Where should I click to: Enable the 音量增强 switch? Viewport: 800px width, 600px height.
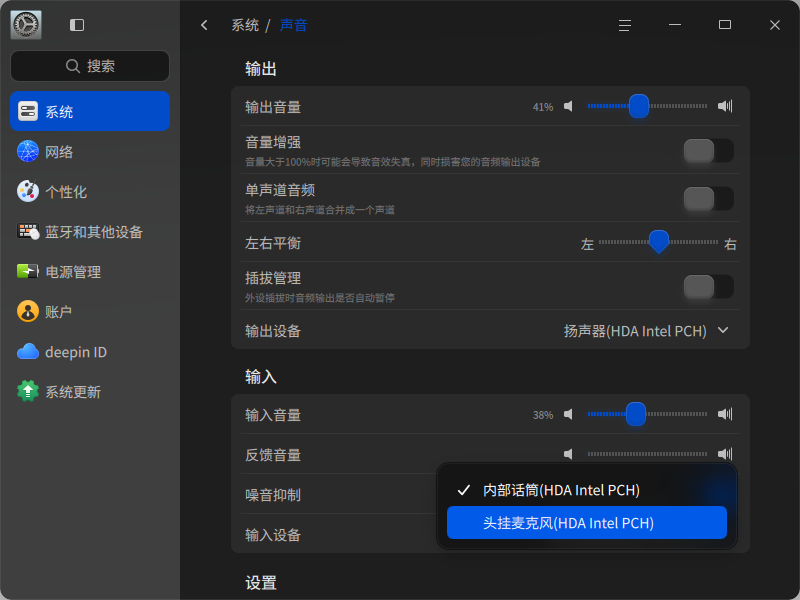coord(709,151)
